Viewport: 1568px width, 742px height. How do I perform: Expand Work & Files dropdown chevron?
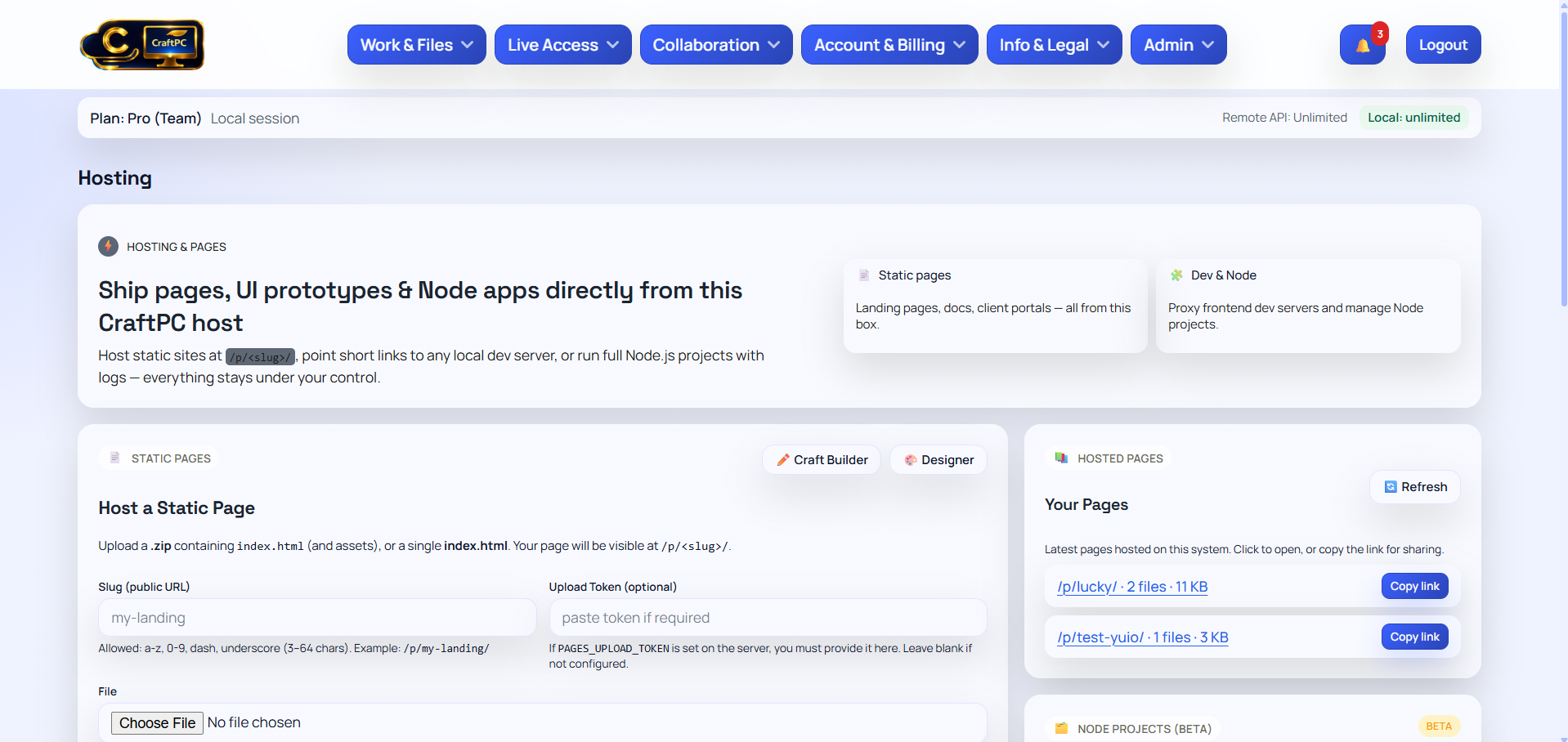[468, 45]
